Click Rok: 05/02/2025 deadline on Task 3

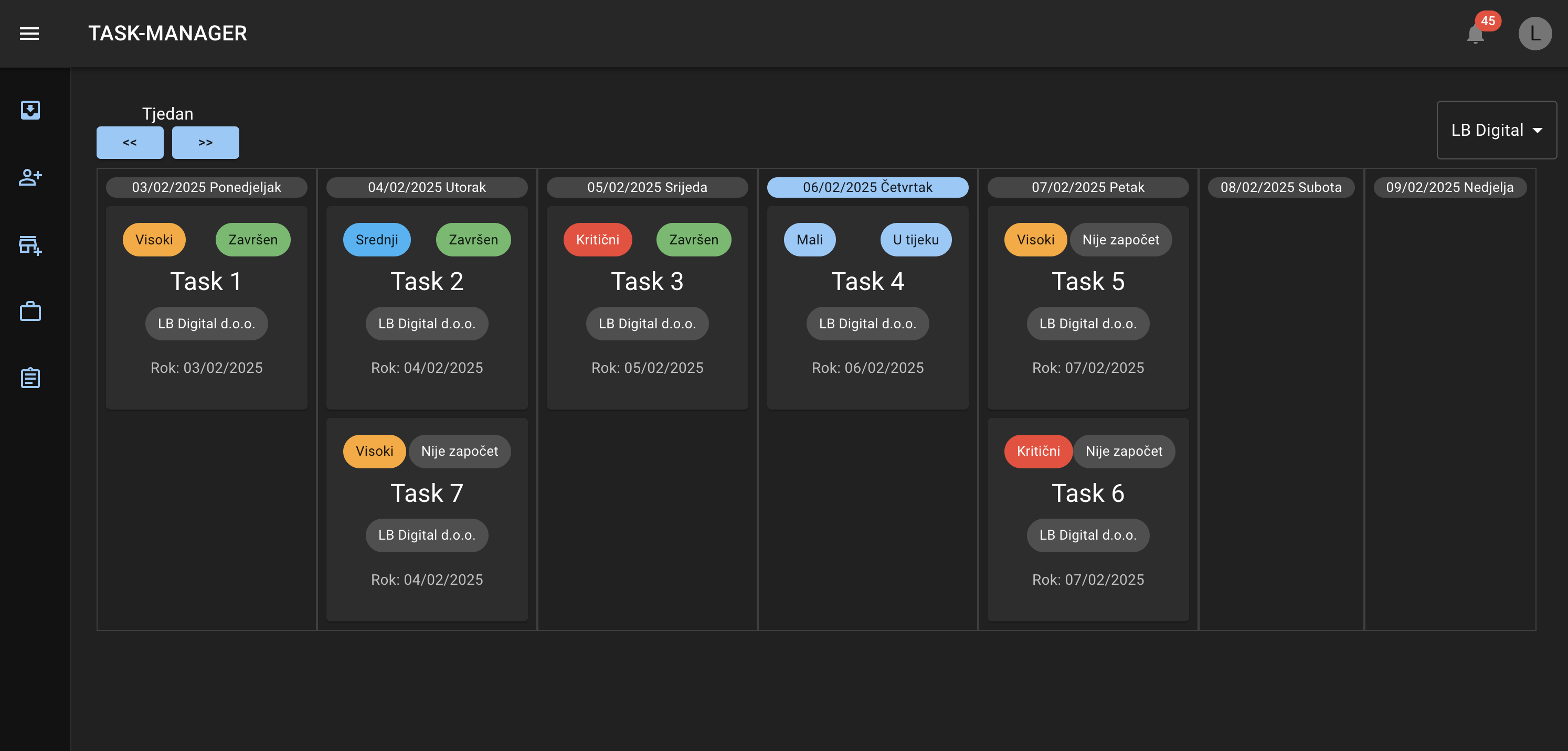647,368
